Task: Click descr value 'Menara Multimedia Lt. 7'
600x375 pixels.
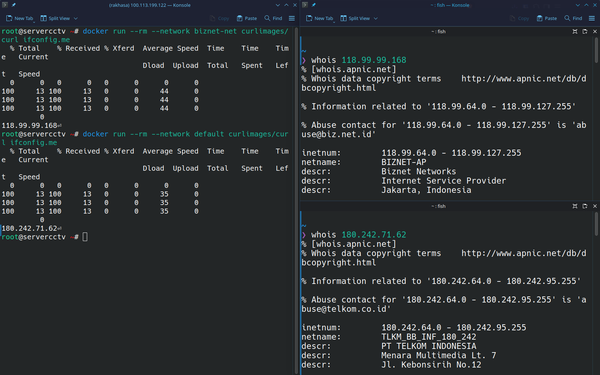Action: pyautogui.click(x=439, y=355)
